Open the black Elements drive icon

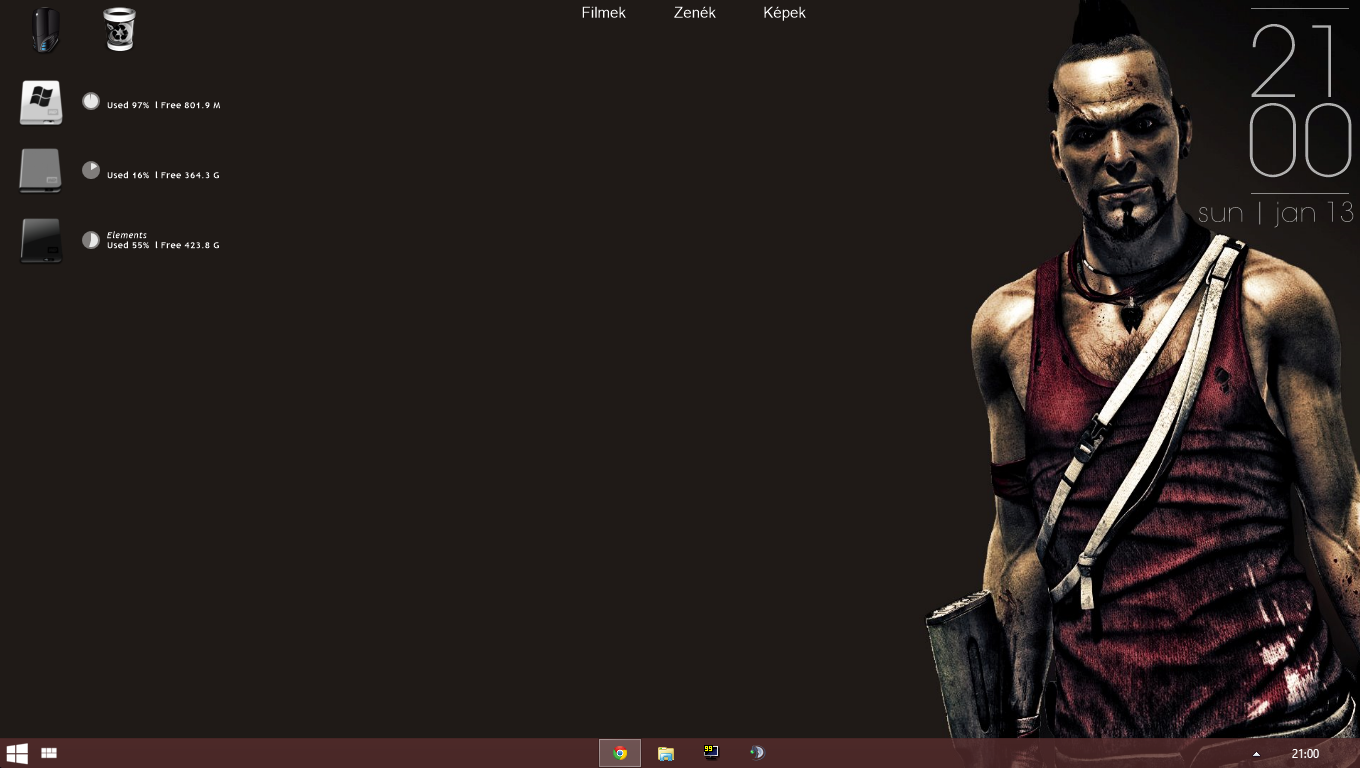pos(41,241)
